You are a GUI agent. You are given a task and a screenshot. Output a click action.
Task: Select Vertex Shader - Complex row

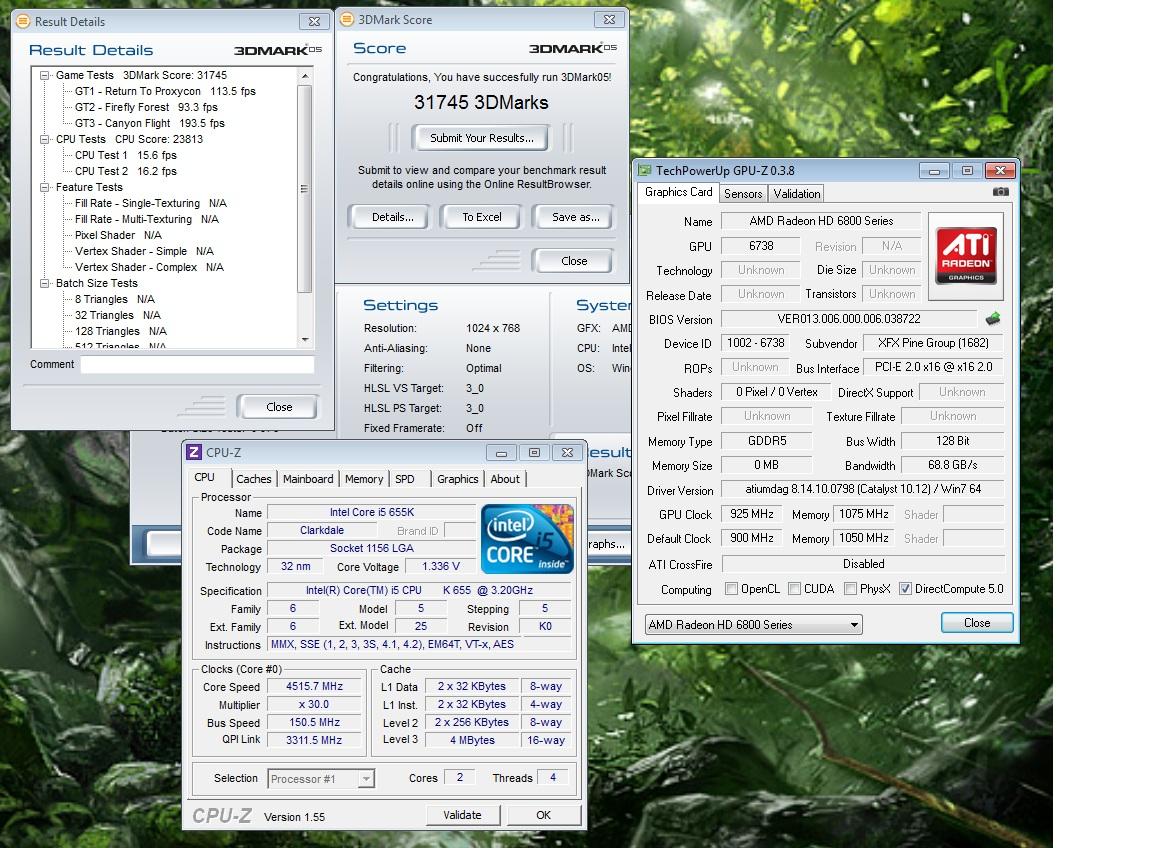[149, 267]
